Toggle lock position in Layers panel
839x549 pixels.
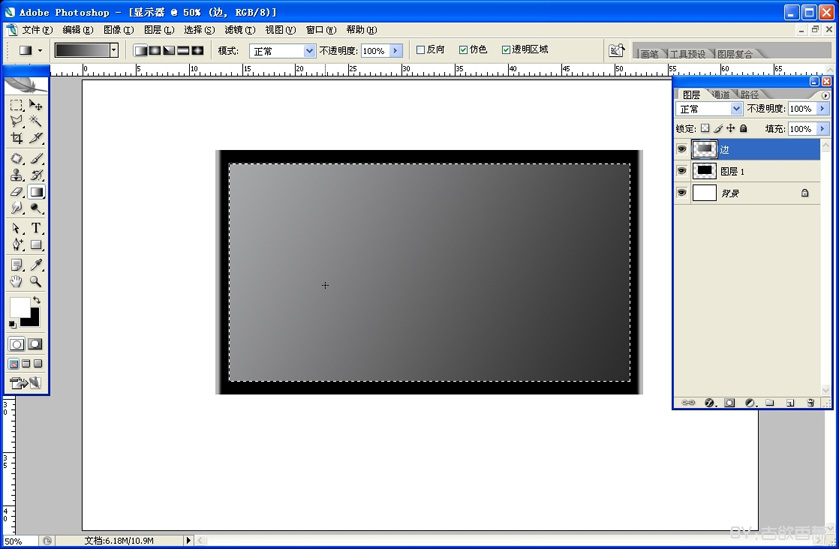pyautogui.click(x=730, y=128)
